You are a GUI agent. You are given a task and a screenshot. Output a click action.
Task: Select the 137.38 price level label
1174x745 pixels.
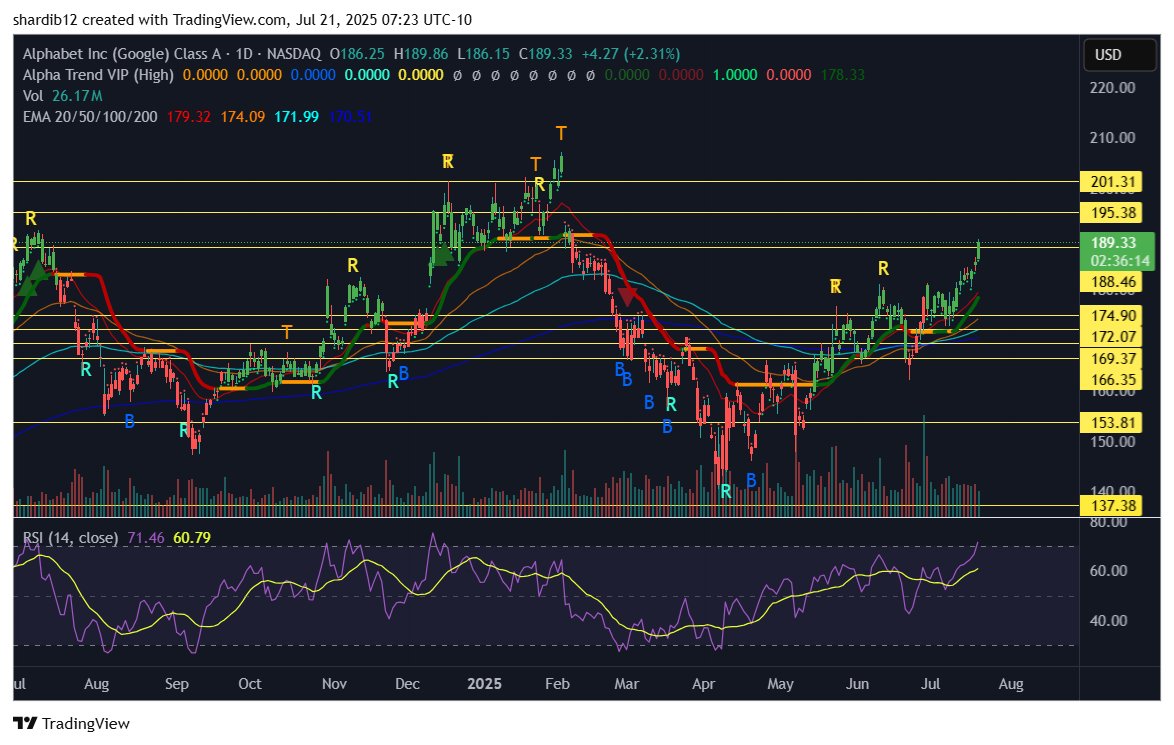click(x=1113, y=506)
